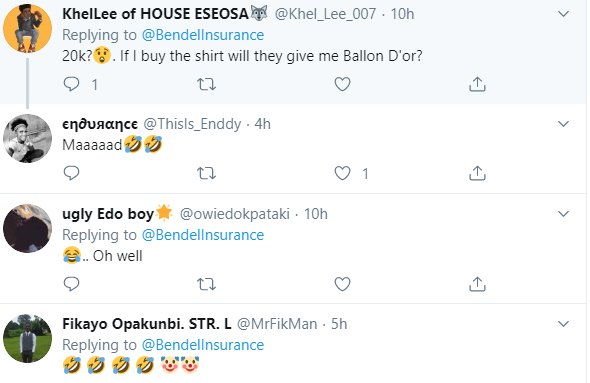Open @BendelInsurance link in KhelLee's reply
The height and width of the screenshot is (383, 590).
coord(203,35)
